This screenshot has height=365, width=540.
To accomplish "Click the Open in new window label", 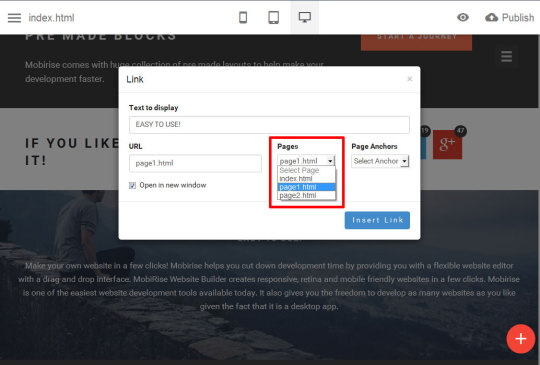I will click(173, 185).
